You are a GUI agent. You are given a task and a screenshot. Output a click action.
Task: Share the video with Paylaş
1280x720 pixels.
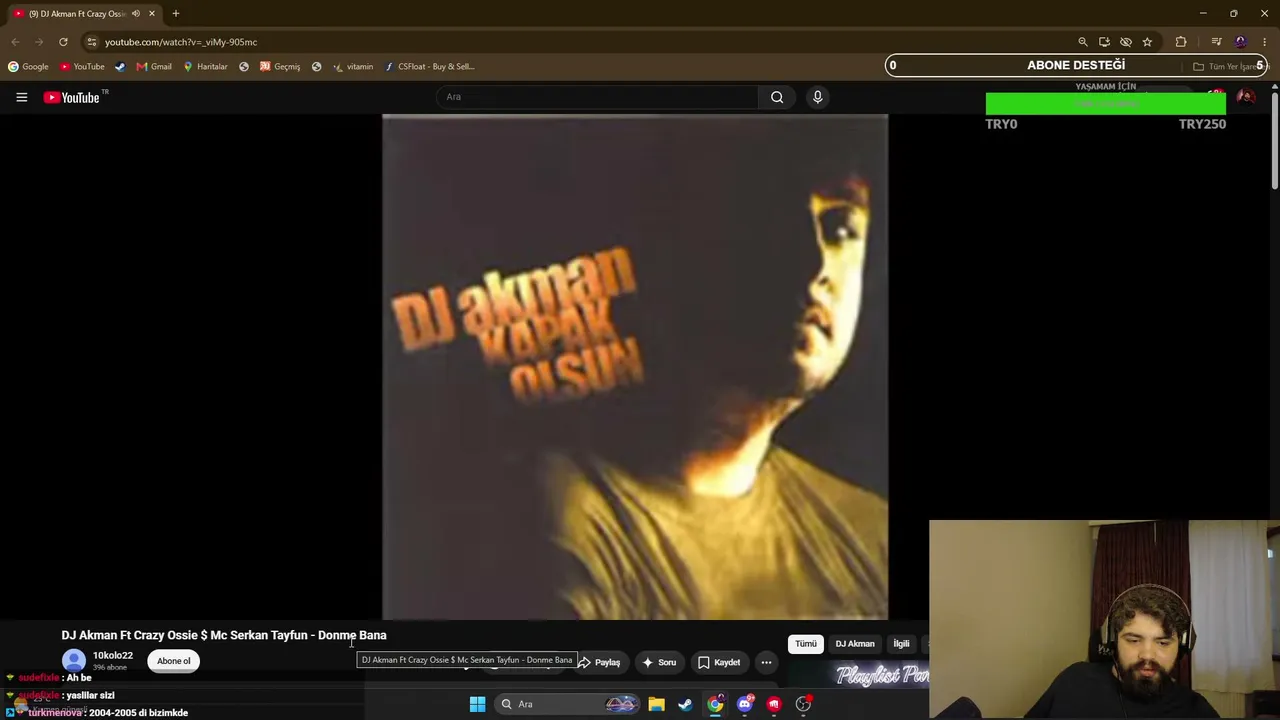click(599, 662)
